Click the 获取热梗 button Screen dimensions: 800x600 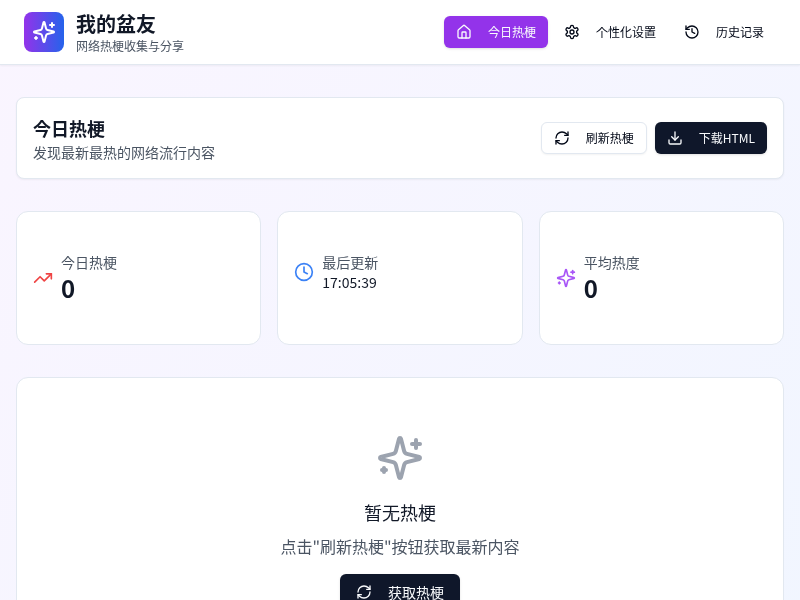click(400, 589)
